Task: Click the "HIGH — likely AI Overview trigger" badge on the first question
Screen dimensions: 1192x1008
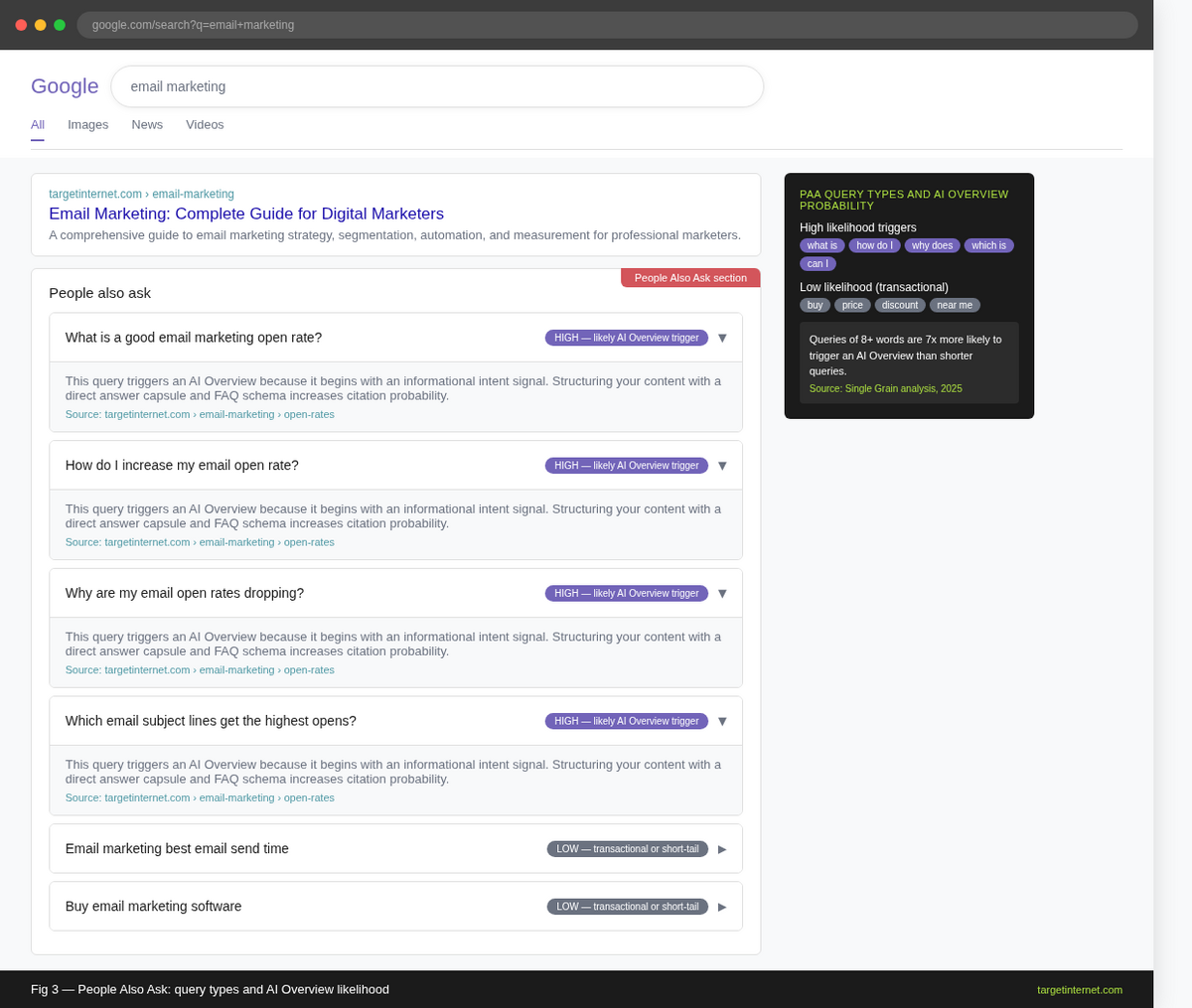Action: pos(626,337)
